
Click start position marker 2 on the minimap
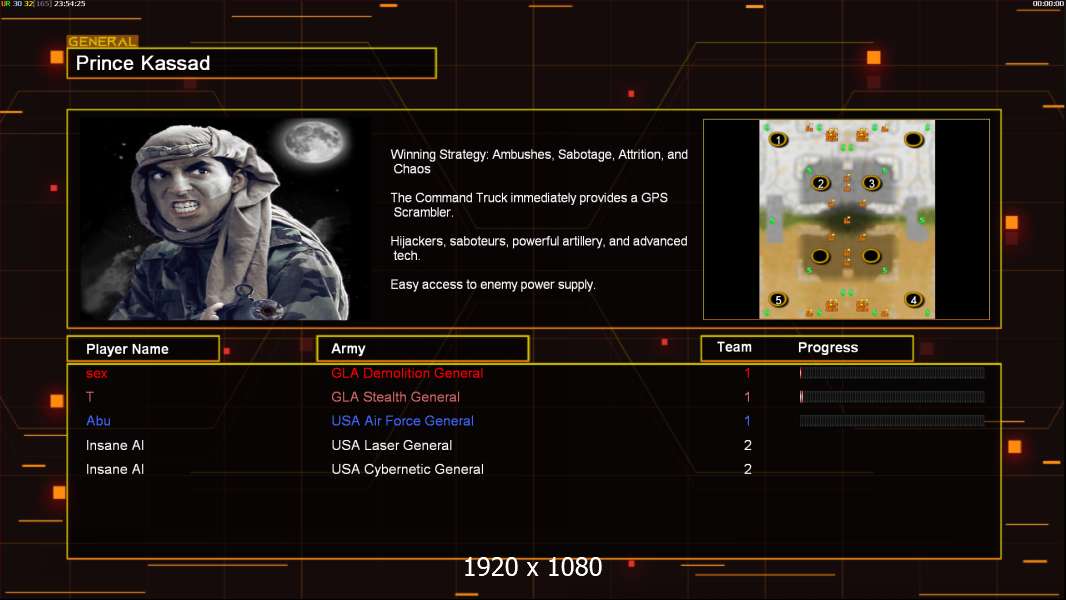point(821,183)
